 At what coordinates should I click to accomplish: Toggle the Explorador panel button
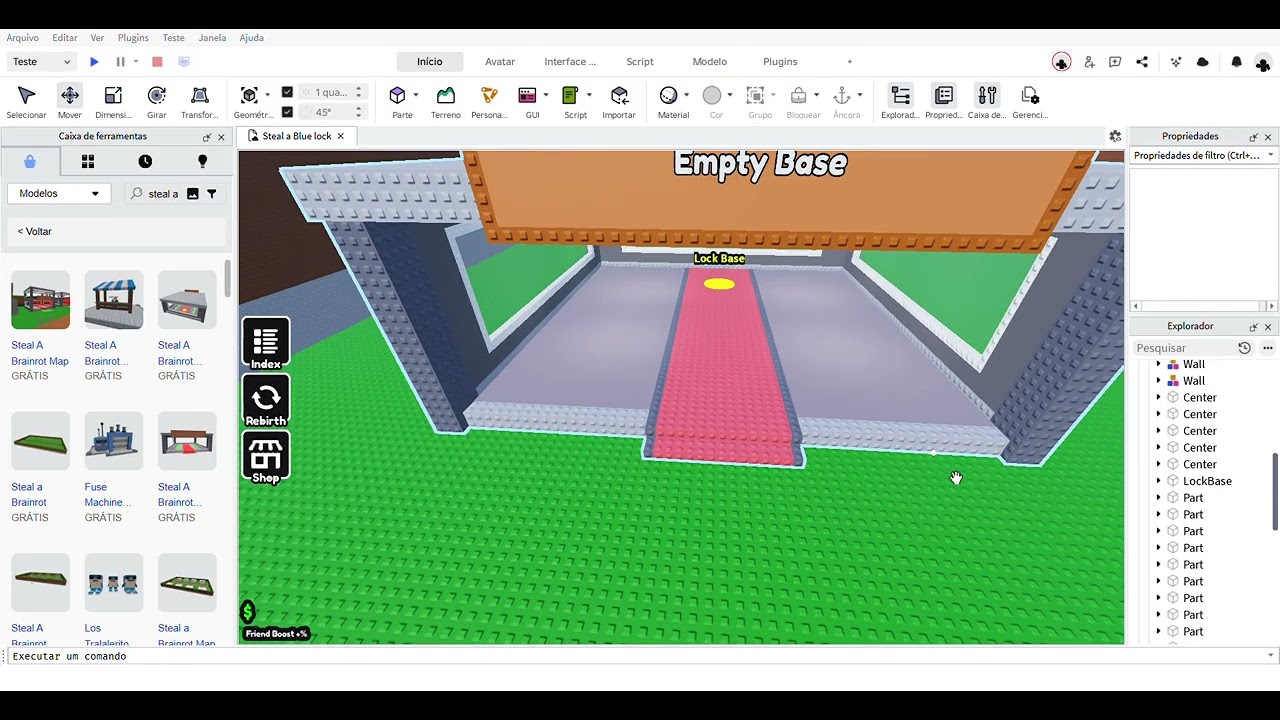coord(900,102)
